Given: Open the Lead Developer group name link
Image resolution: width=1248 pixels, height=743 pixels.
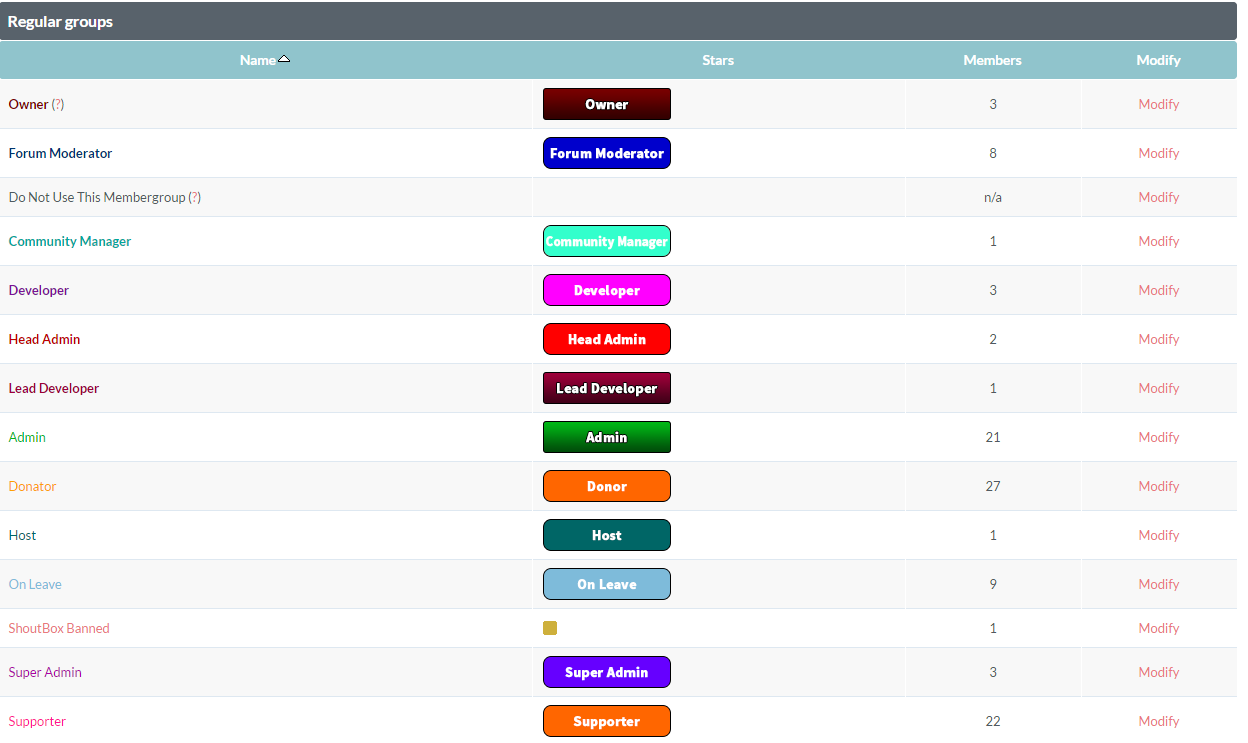Looking at the screenshot, I should (x=54, y=388).
